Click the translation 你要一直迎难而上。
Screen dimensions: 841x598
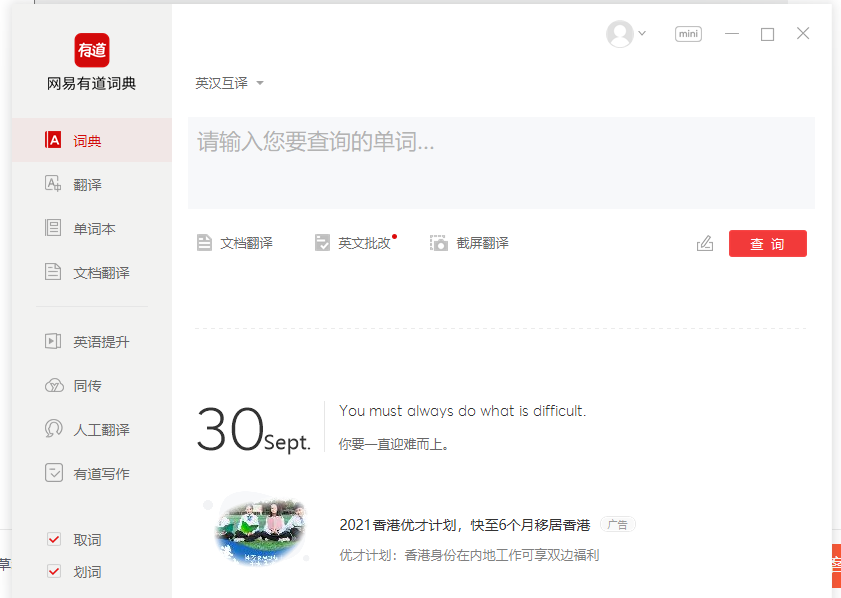[x=394, y=444]
